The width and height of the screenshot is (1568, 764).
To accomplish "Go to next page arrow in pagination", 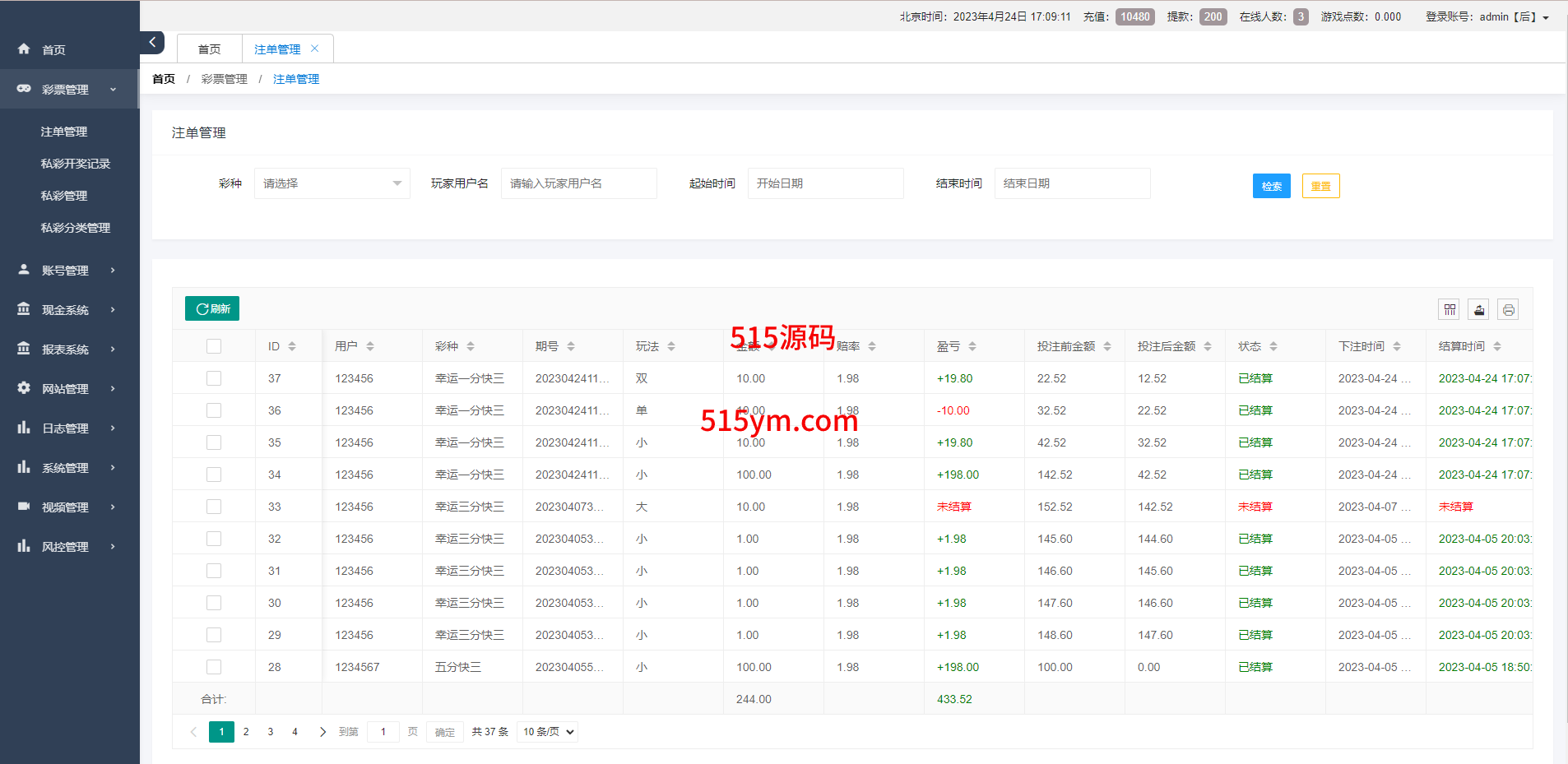I will tap(322, 731).
